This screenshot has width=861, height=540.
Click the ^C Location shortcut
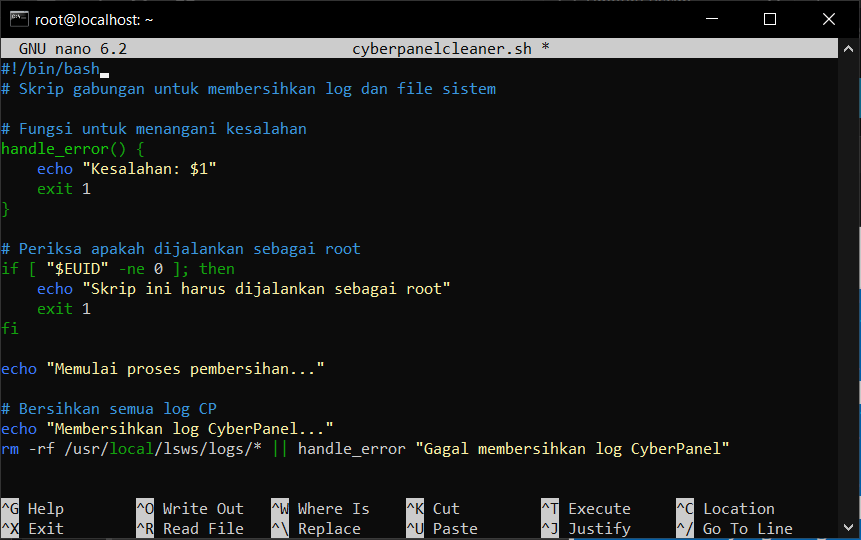(724, 509)
